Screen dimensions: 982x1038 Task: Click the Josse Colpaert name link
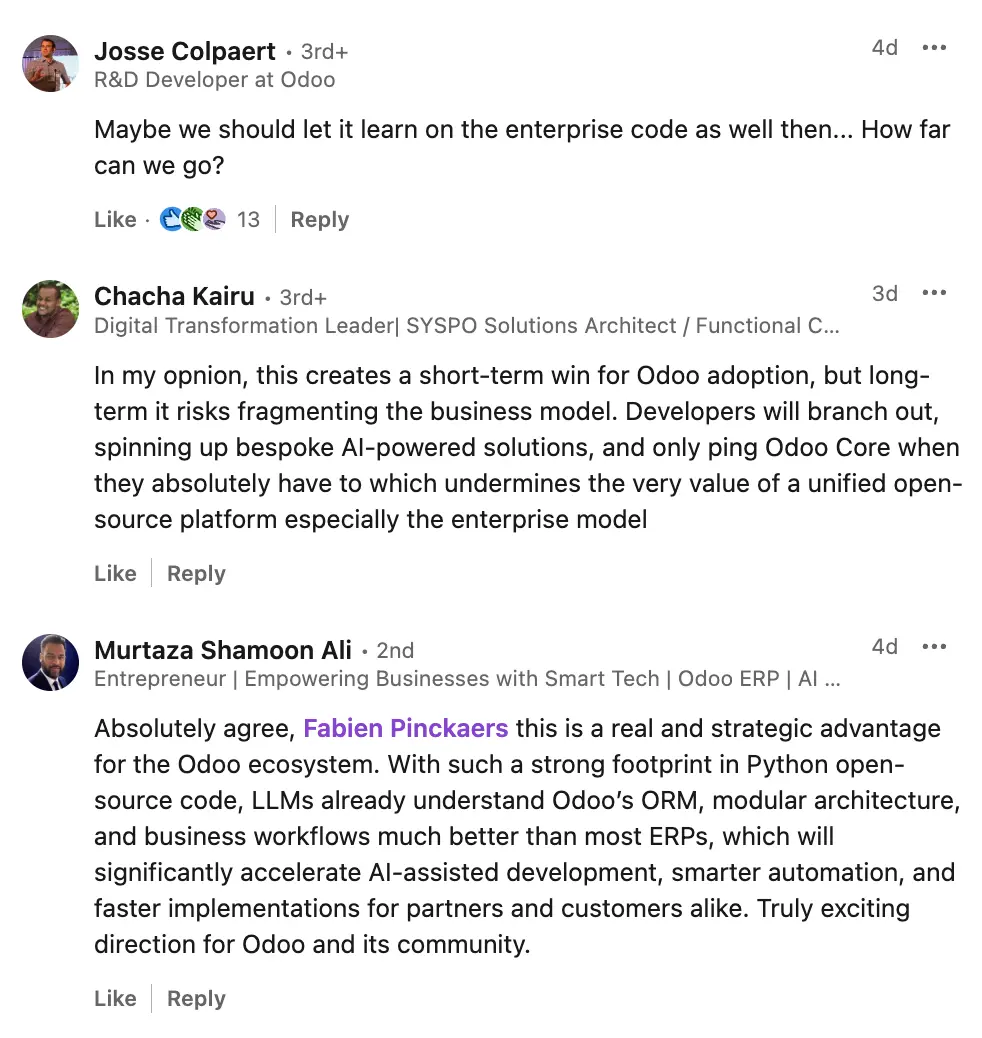[x=185, y=51]
